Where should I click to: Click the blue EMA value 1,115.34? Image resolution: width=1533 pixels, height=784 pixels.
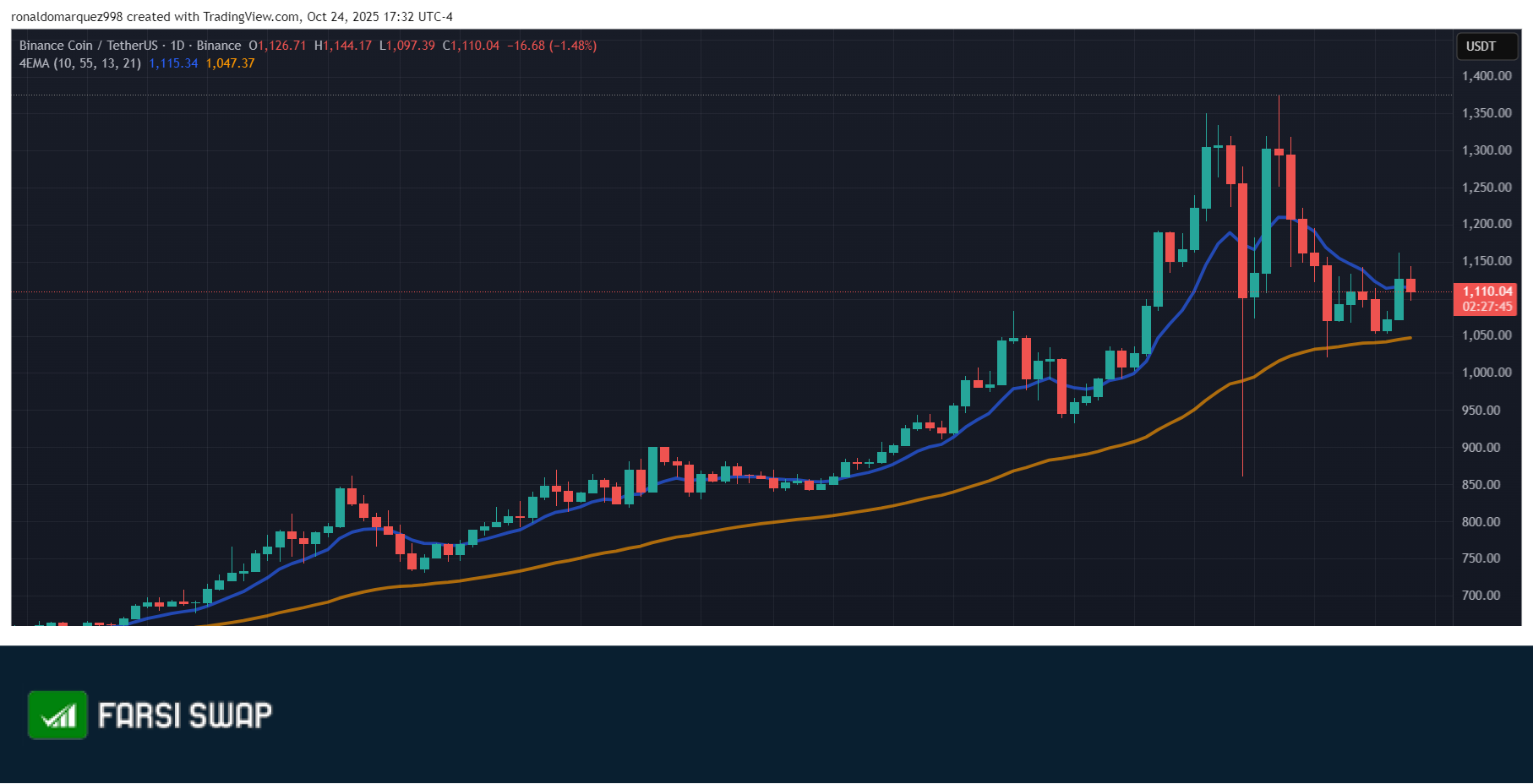tap(173, 63)
